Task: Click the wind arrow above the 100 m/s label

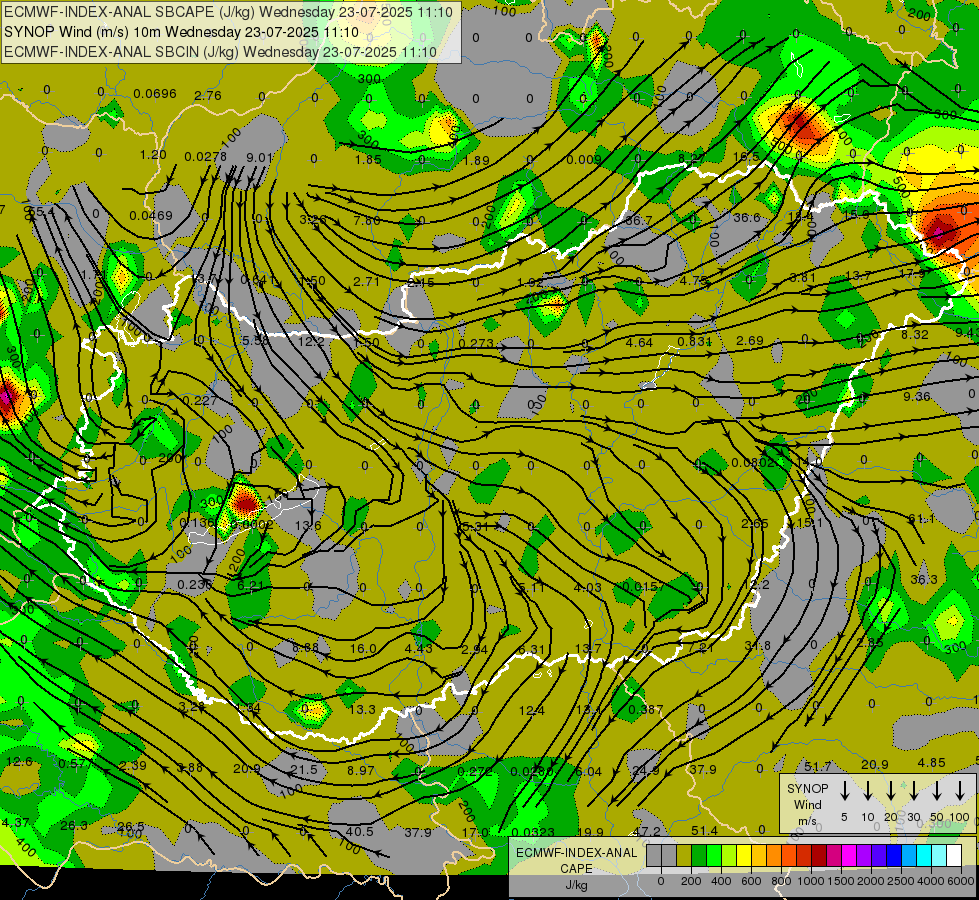Action: [x=960, y=791]
